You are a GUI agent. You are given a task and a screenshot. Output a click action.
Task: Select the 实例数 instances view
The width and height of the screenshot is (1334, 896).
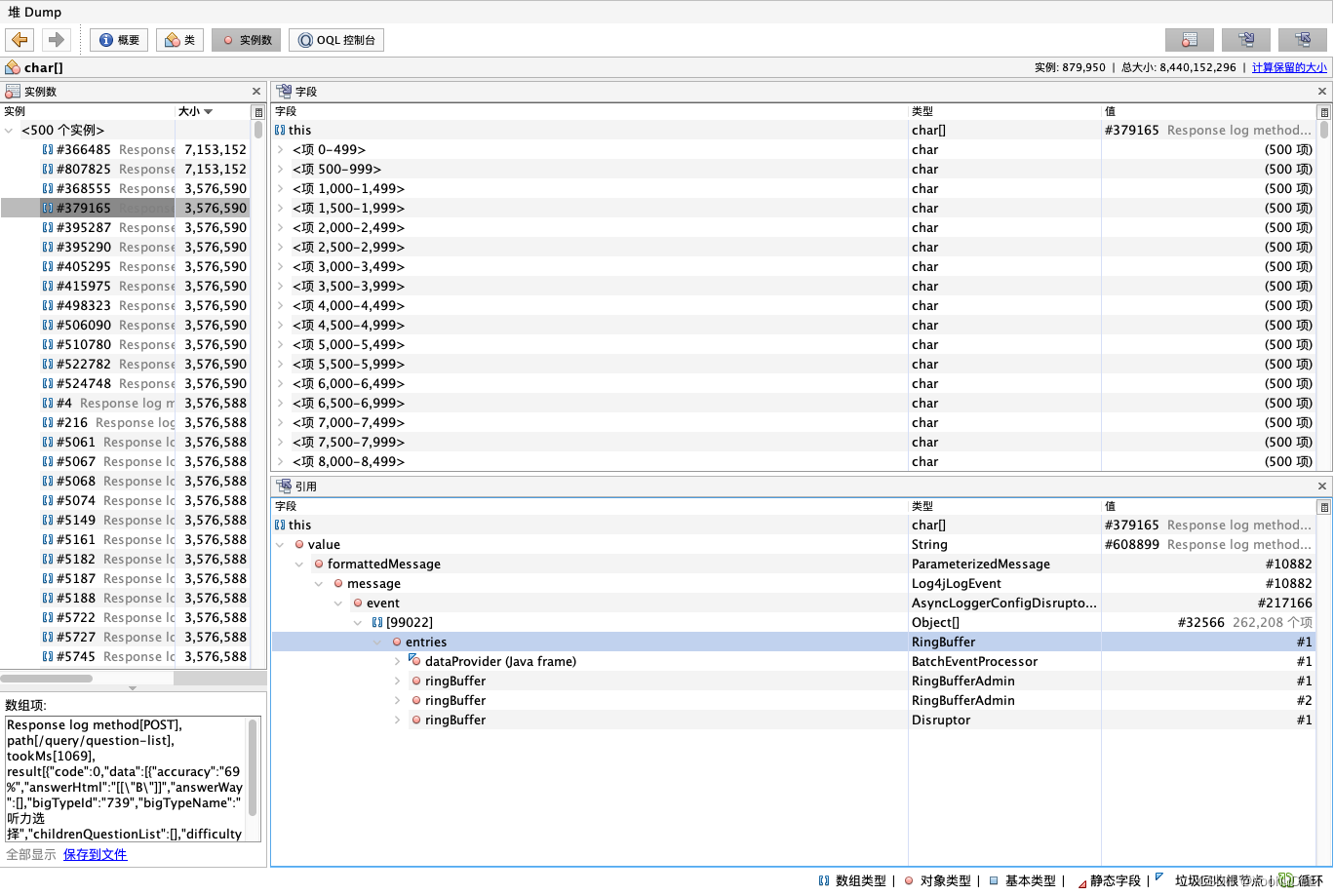247,40
